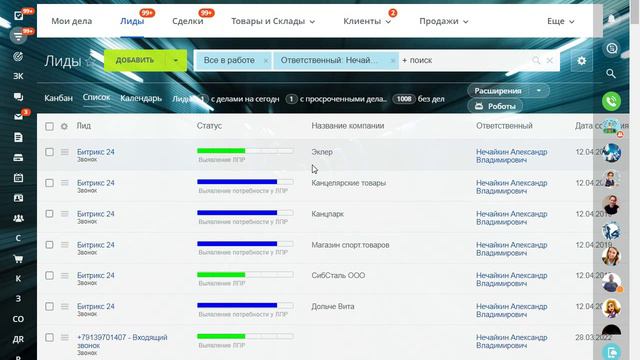
Task: Select the Эклер lead row checkbox
Action: click(x=49, y=152)
